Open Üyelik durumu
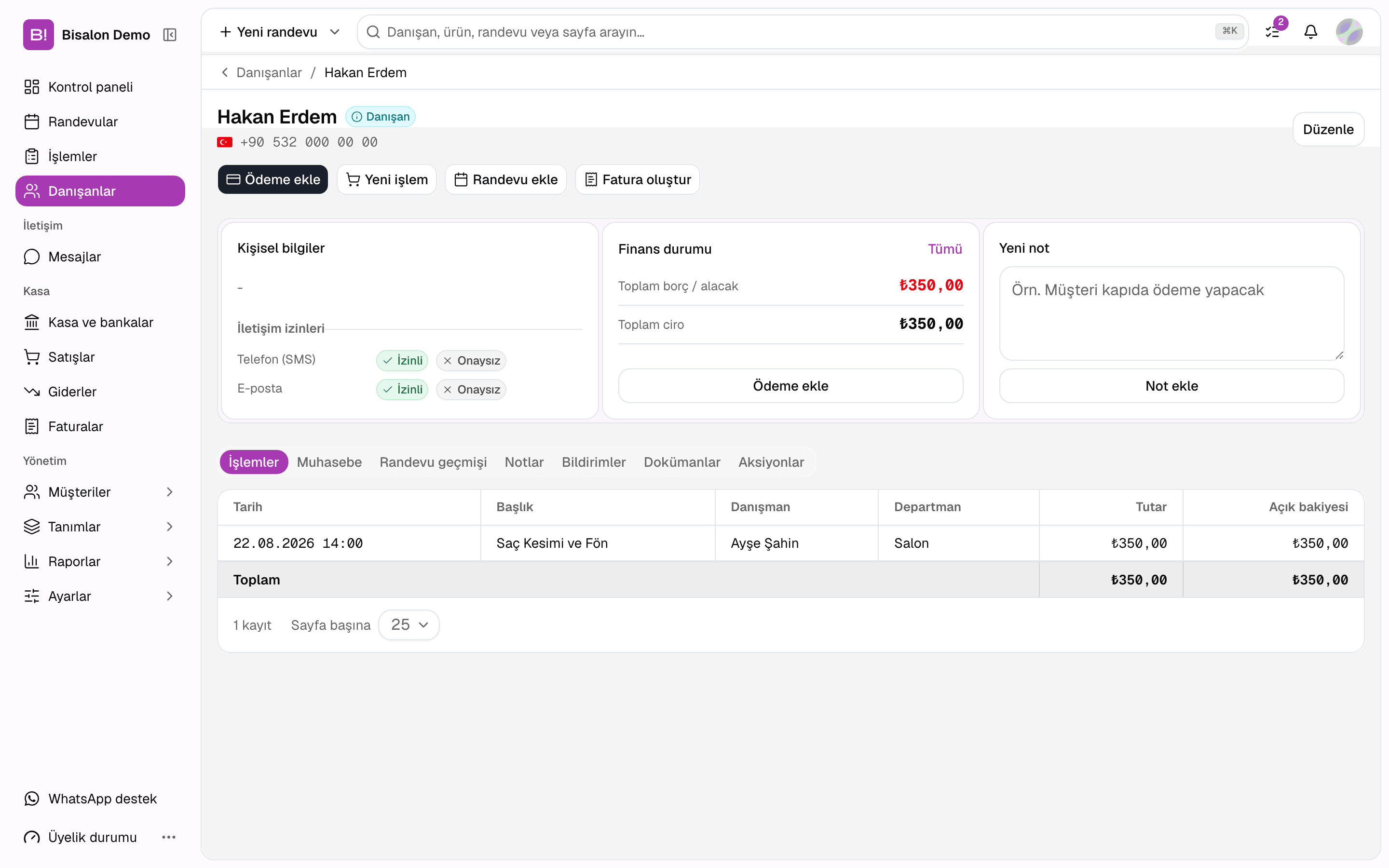1389x868 pixels. (x=81, y=837)
